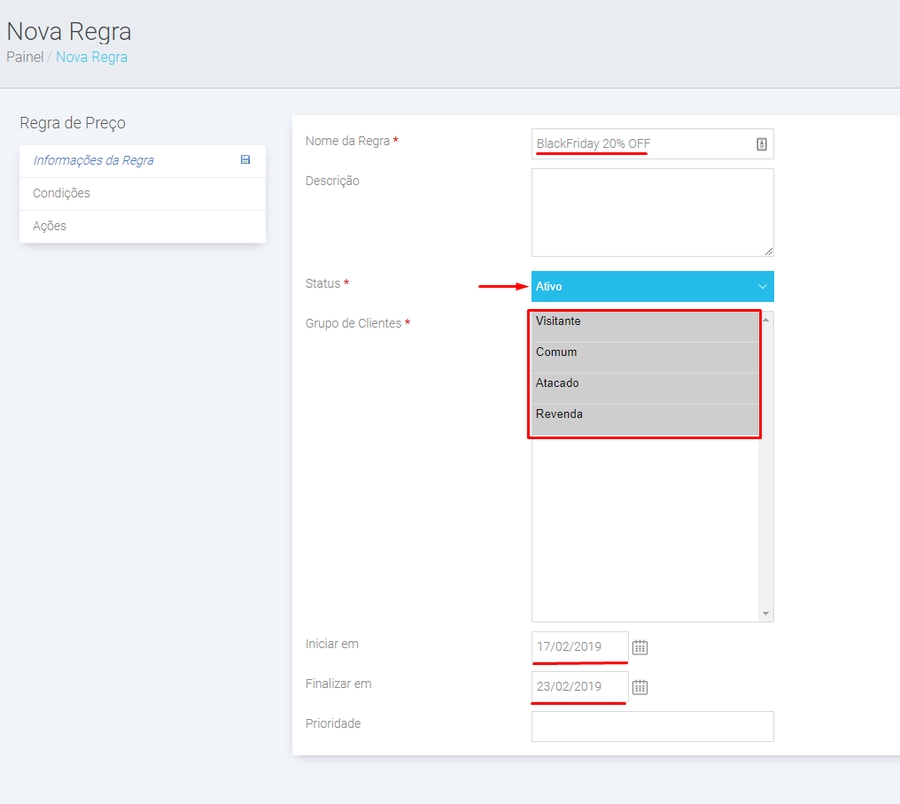Focus the Descrição text area

pos(652,212)
